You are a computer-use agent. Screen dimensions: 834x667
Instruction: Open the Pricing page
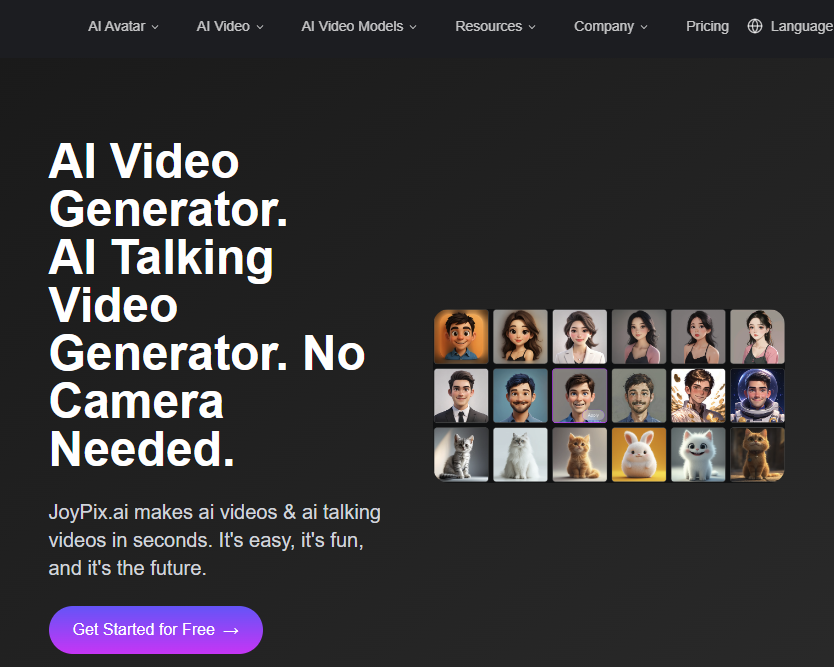[x=707, y=26]
